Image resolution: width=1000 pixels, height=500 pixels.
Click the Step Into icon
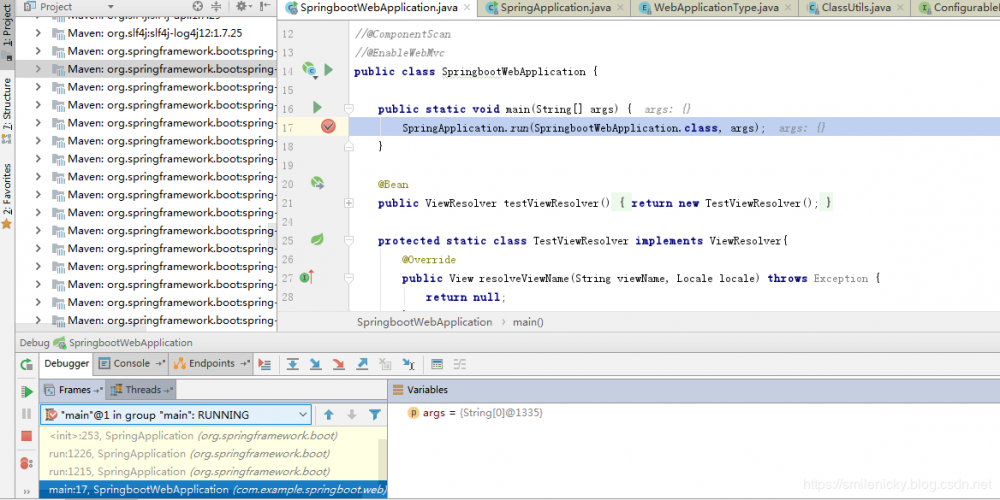[315, 364]
